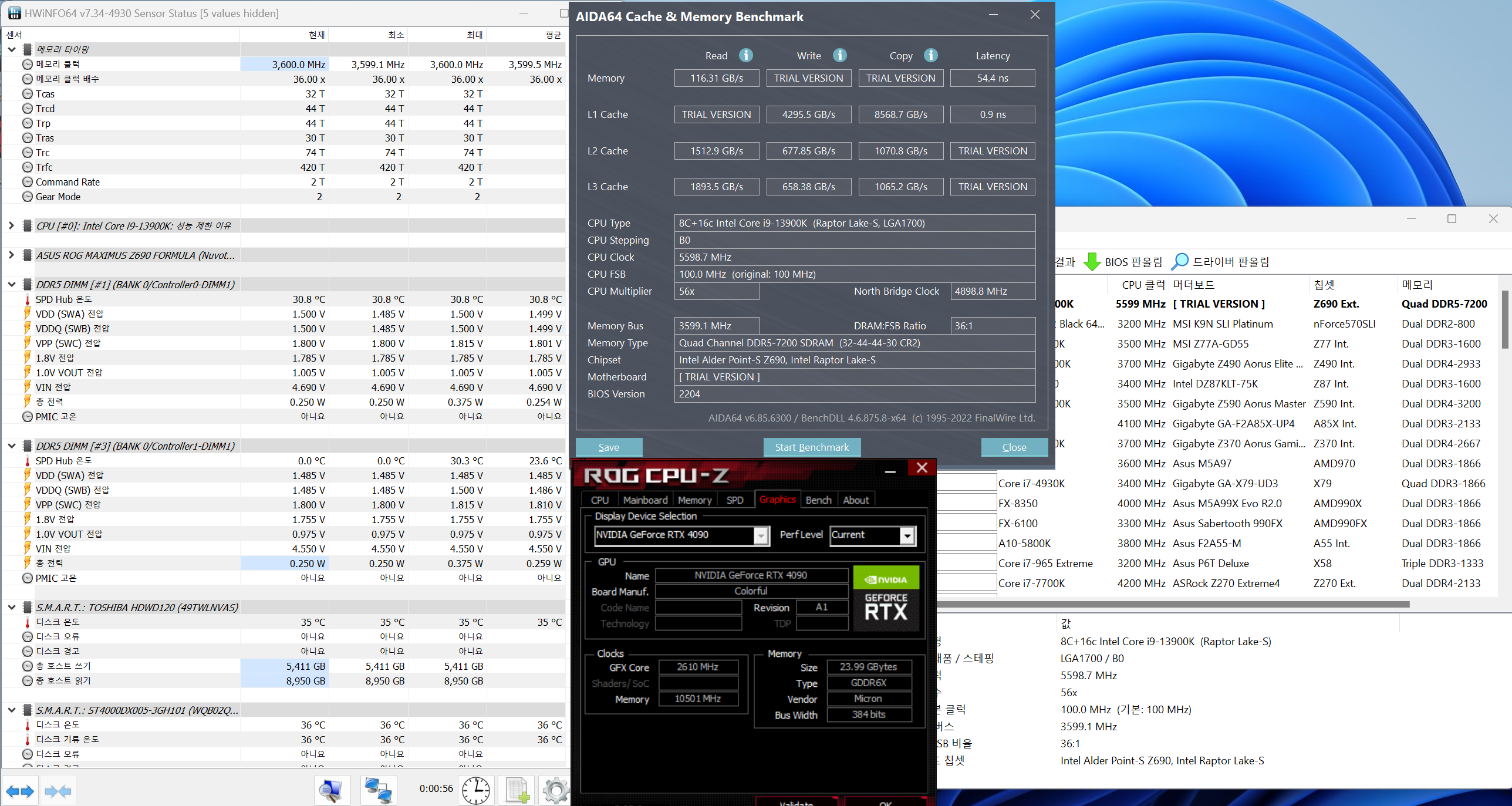Close the ROG CPU-Z window red X
This screenshot has width=1512, height=806.
[x=922, y=467]
